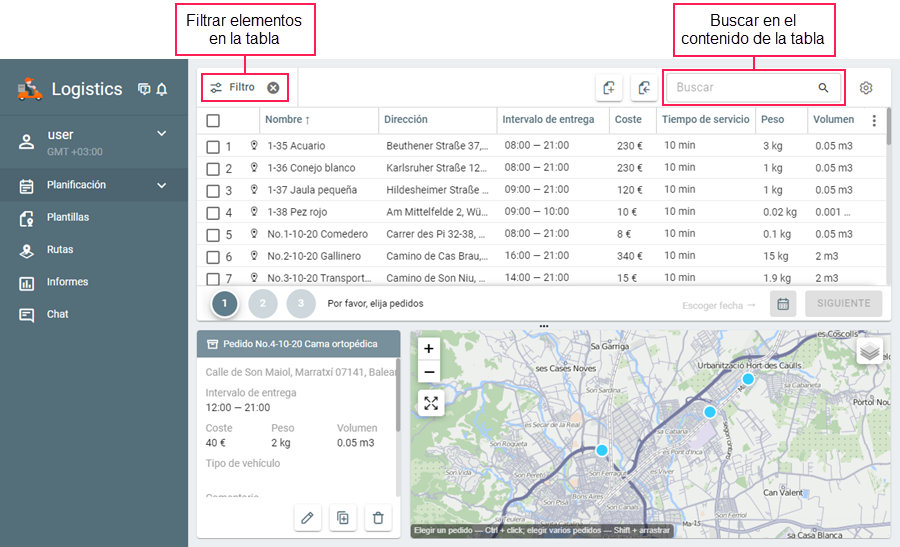Open Chat in the sidebar
Screen dimensions: 900x547
57,314
